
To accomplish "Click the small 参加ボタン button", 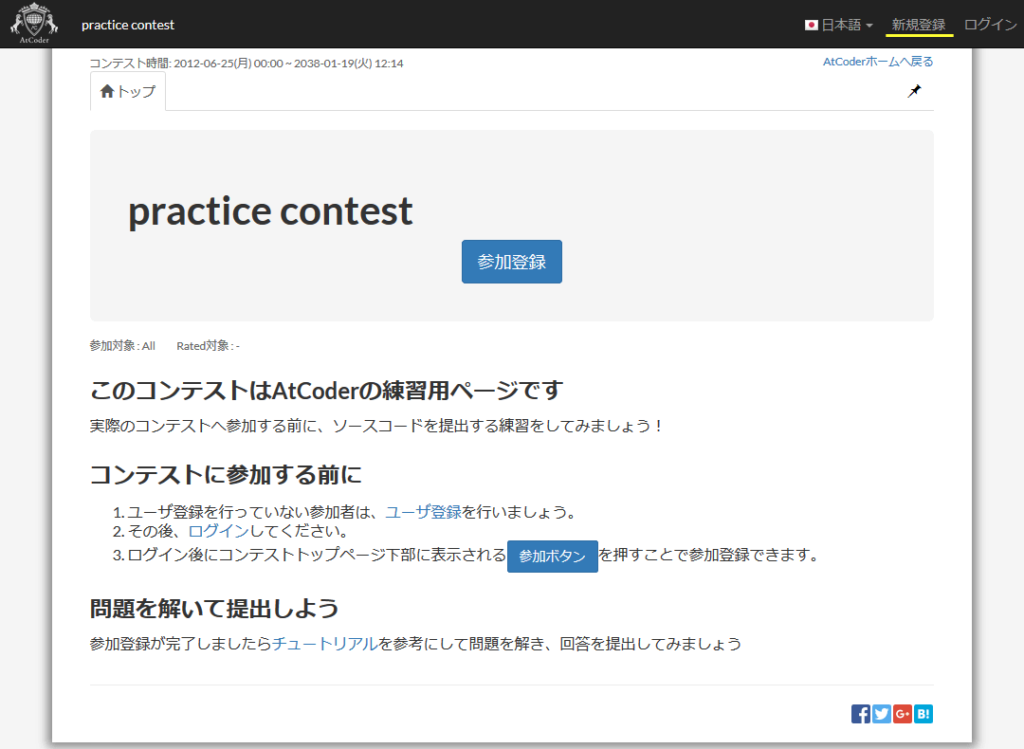I will tap(552, 556).
